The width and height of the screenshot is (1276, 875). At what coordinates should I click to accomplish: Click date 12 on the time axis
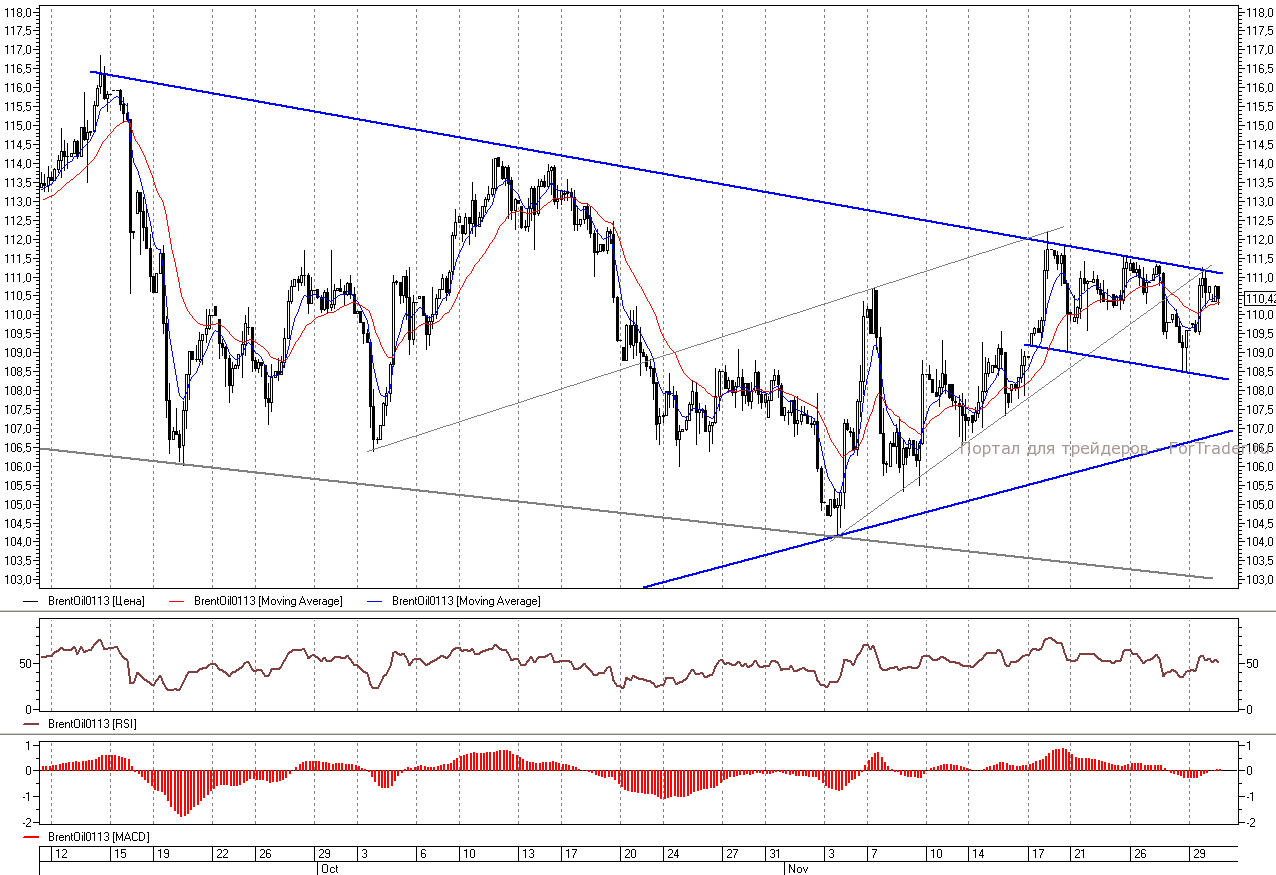60,854
